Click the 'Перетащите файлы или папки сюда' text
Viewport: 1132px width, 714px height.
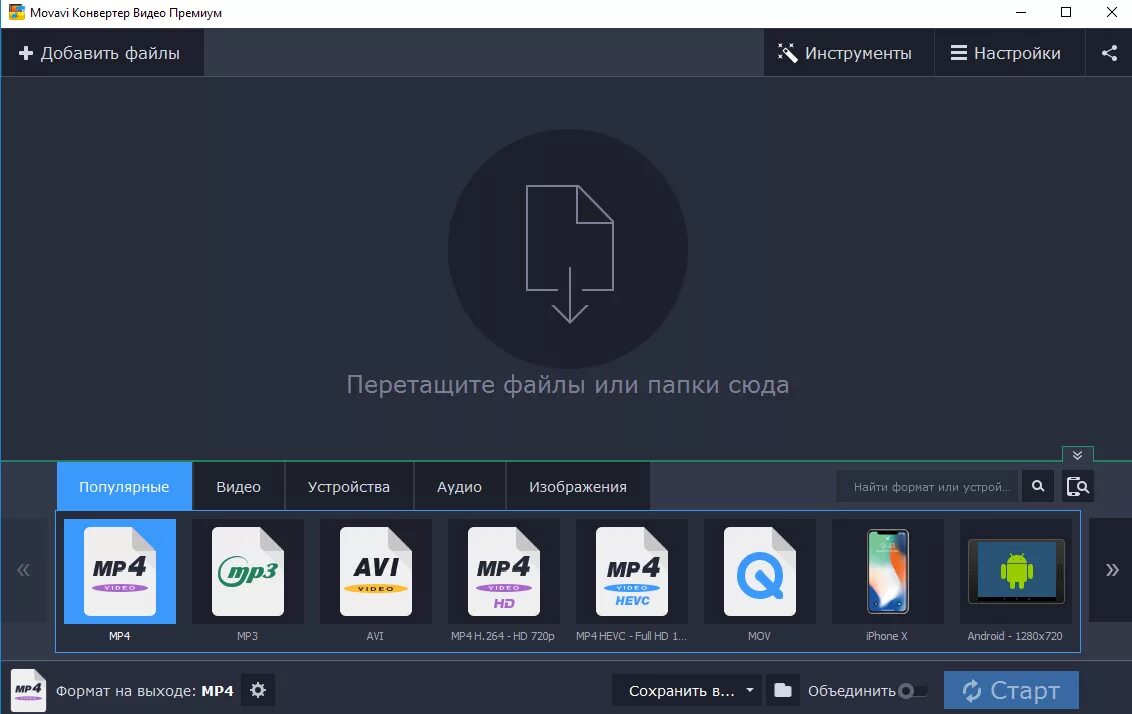(567, 384)
